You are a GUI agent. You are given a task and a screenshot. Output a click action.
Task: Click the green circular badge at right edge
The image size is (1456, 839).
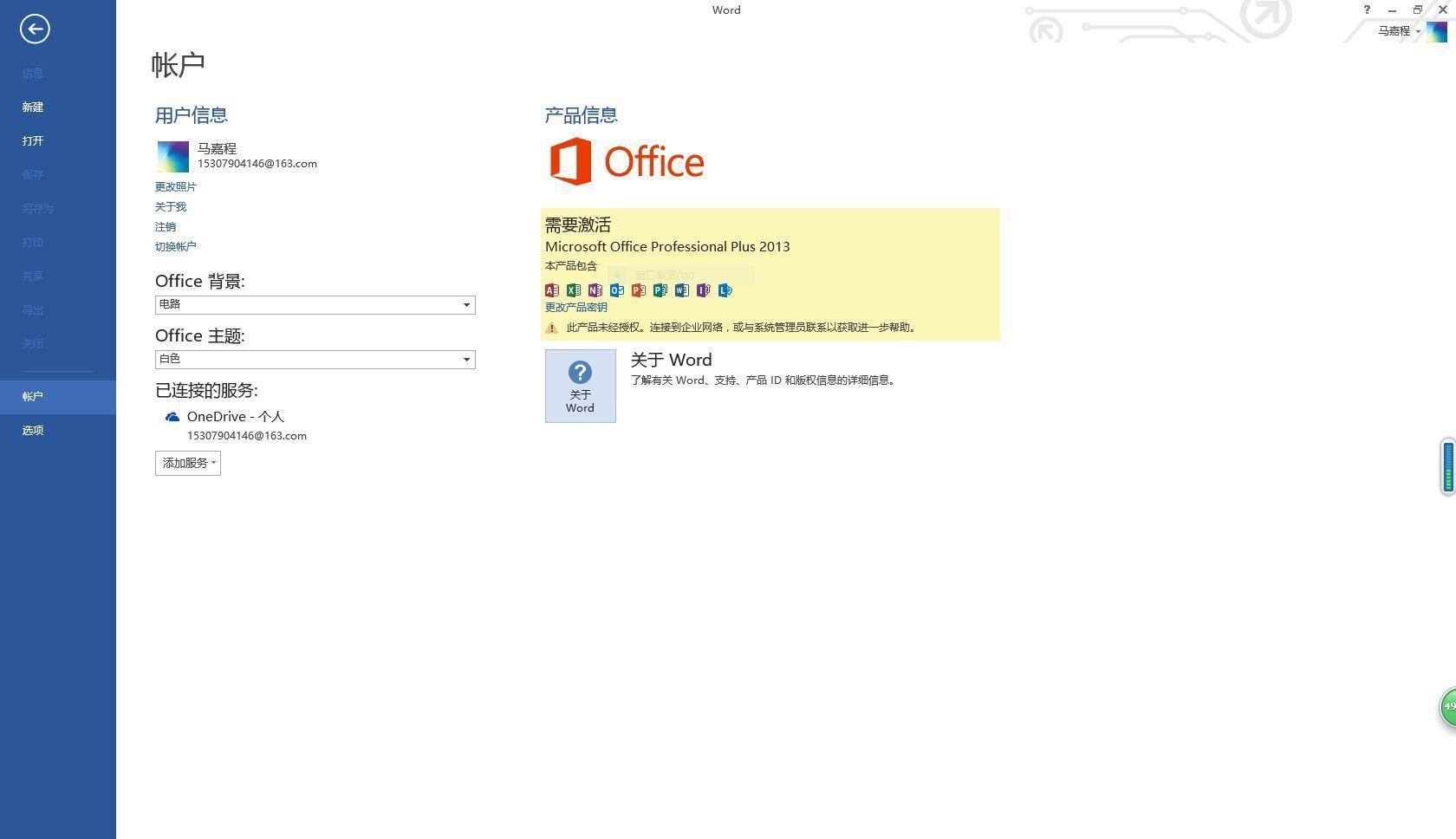[1448, 707]
